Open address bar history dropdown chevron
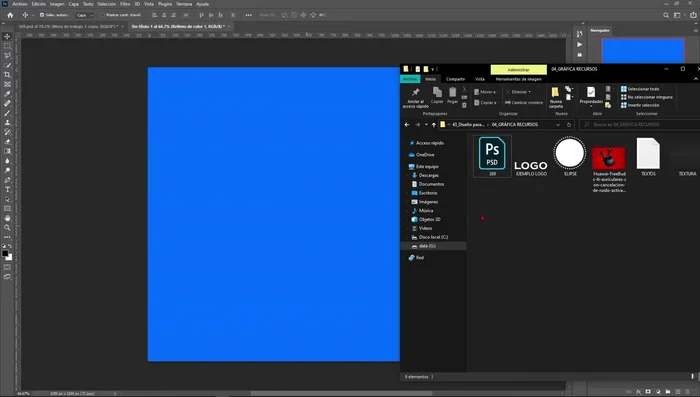 click(x=558, y=125)
